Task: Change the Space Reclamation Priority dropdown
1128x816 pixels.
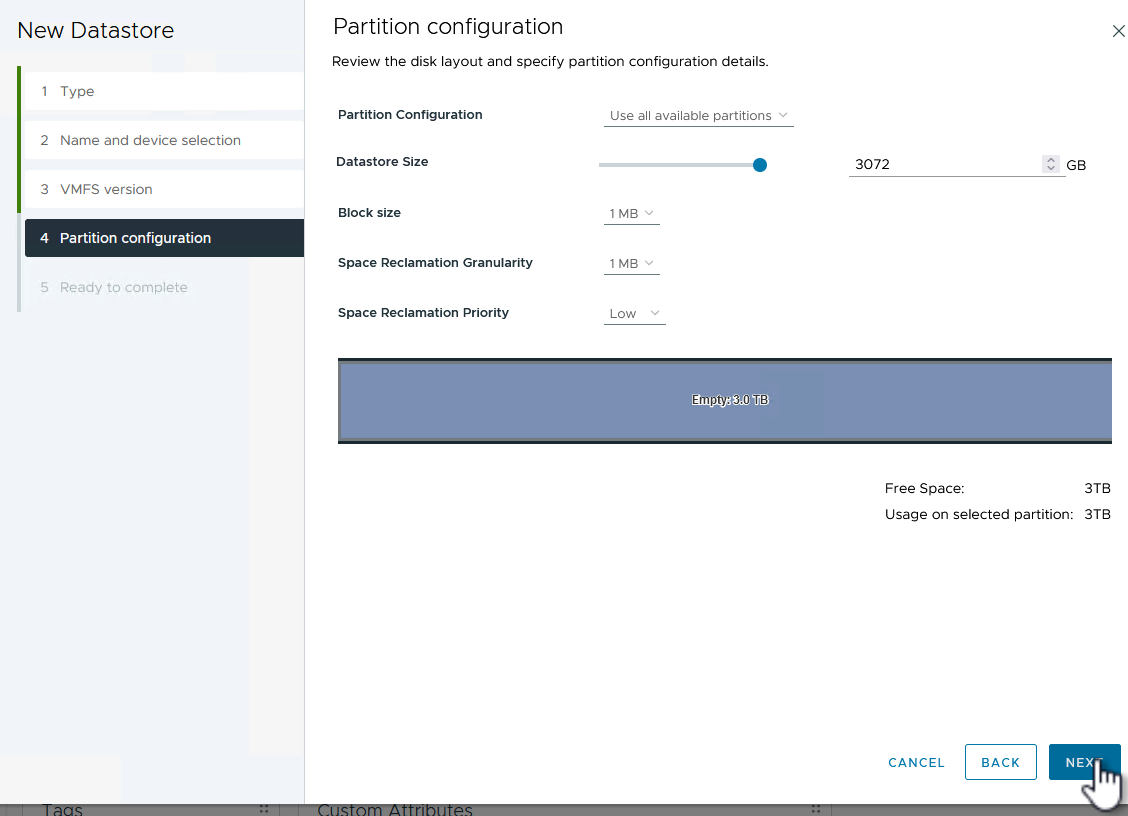Action: click(x=634, y=313)
